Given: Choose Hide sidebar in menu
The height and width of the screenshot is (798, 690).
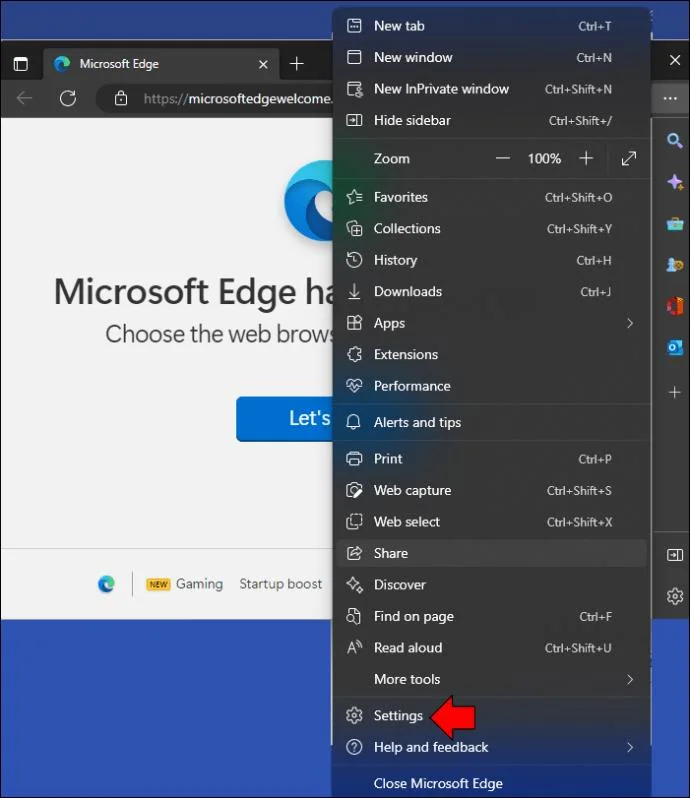Looking at the screenshot, I should [492, 121].
